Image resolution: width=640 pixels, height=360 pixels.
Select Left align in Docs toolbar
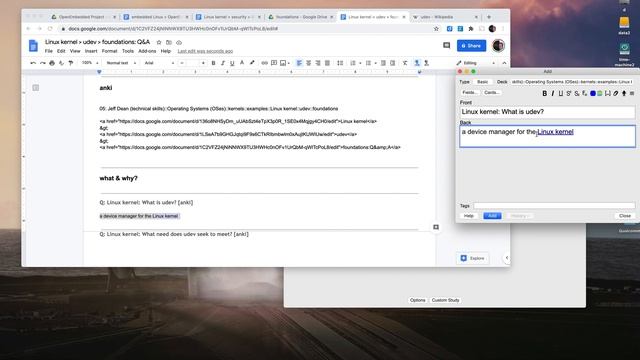click(299, 63)
